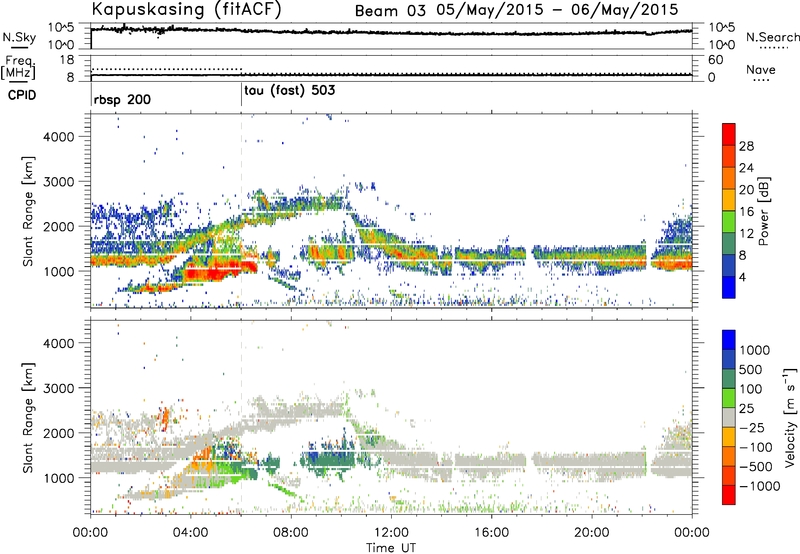Click the "Time UT" axis title
Viewport: 800px width, 554px height.
click(x=391, y=548)
